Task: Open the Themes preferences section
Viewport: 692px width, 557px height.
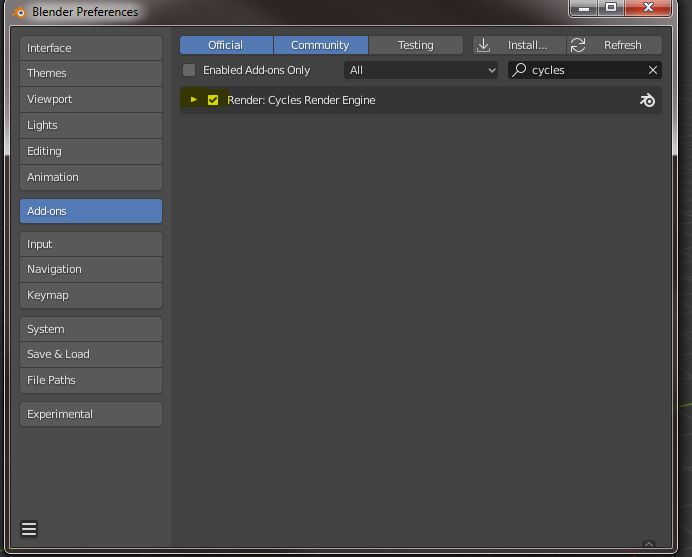Action: coord(91,73)
